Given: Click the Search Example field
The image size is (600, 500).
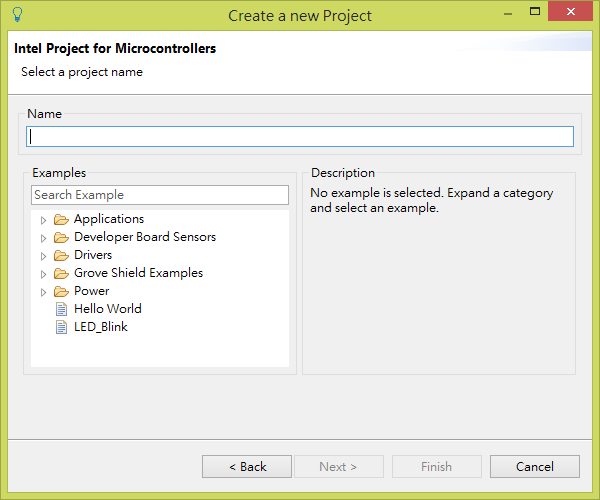Looking at the screenshot, I should tap(160, 195).
